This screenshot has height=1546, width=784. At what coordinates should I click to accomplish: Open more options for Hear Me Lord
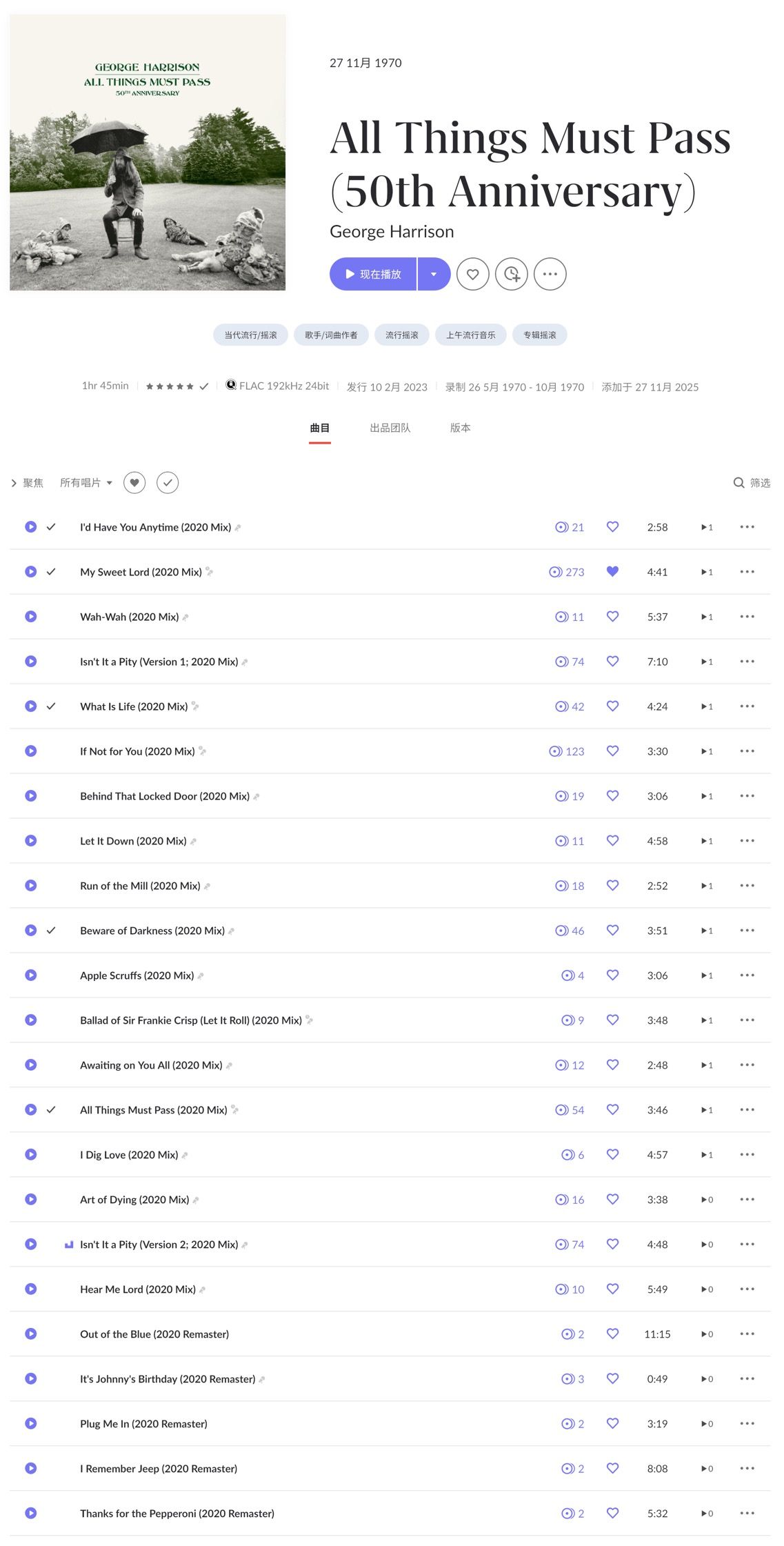[x=747, y=1289]
